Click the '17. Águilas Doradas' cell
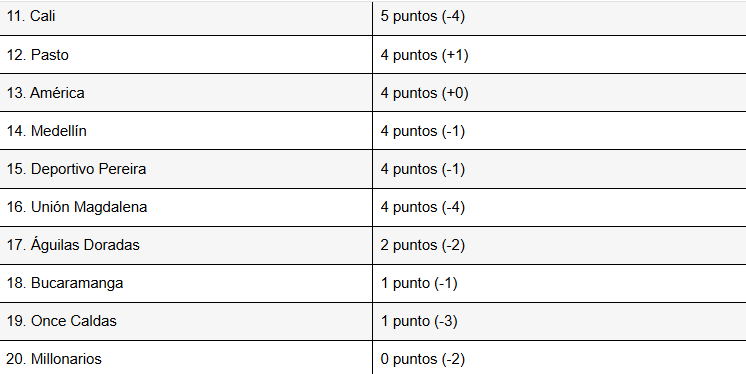Image resolution: width=746 pixels, height=374 pixels. (x=186, y=245)
